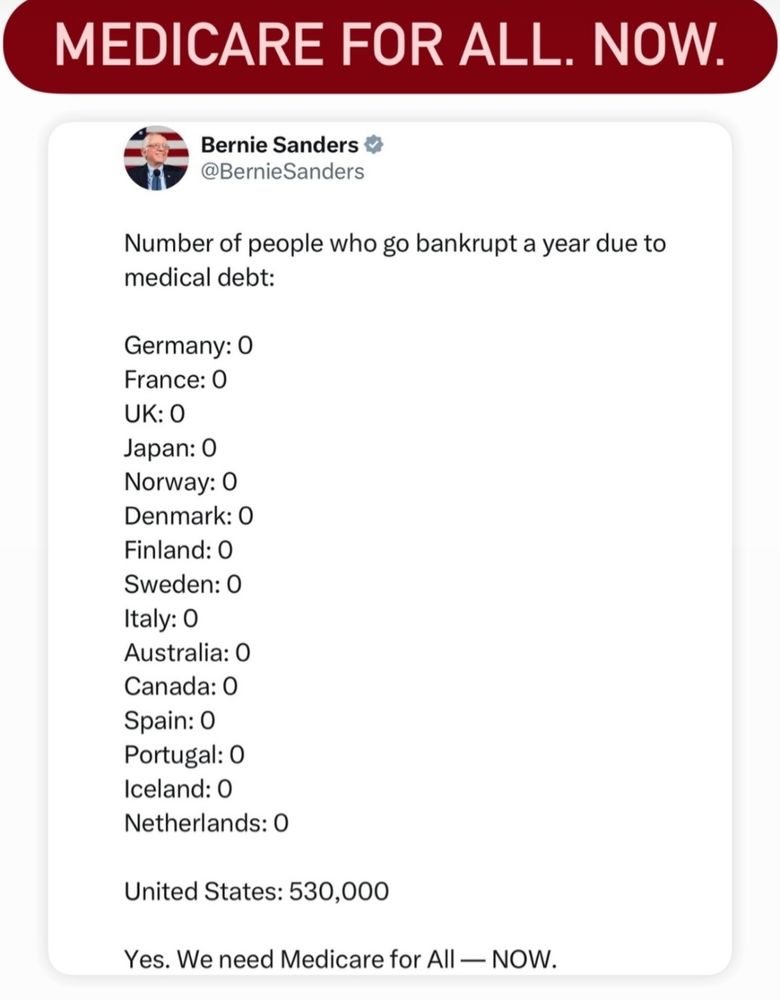Click the 'Denmark: 0' line
This screenshot has width=780, height=1000.
click(x=188, y=515)
